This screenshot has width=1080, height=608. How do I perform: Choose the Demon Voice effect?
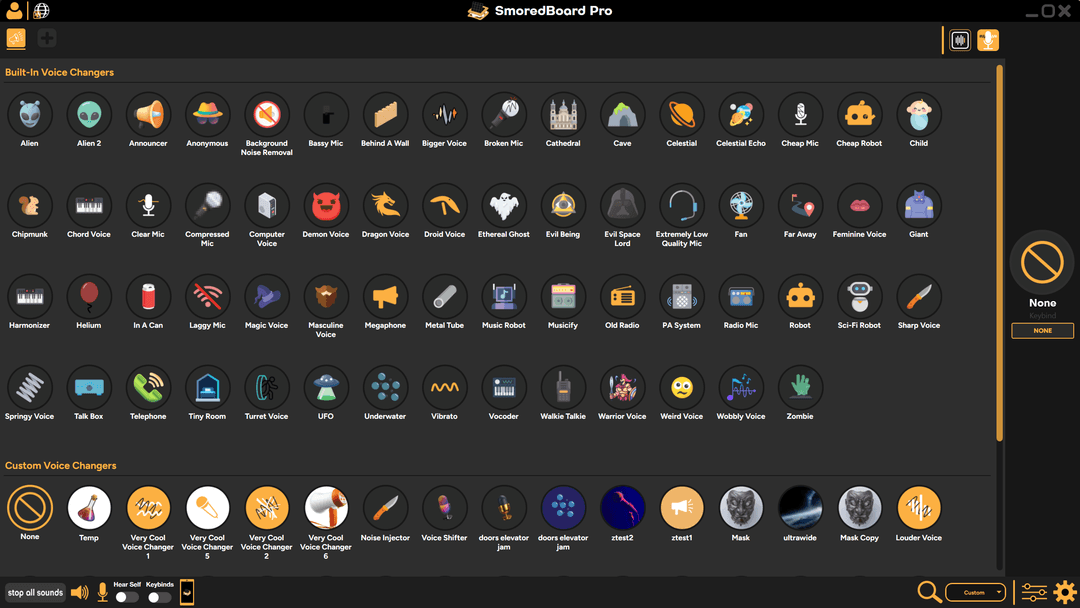point(326,206)
